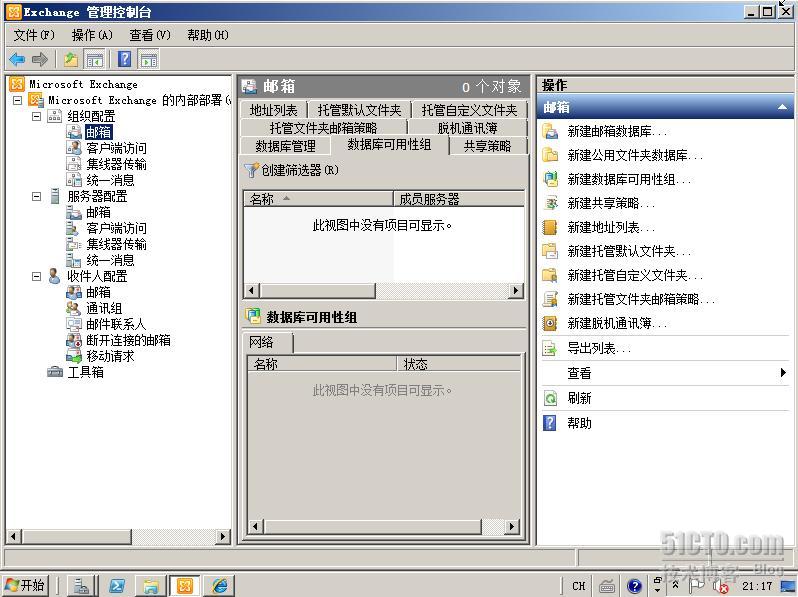Open PowerShell from the taskbar
798x597 pixels.
pyautogui.click(x=116, y=586)
